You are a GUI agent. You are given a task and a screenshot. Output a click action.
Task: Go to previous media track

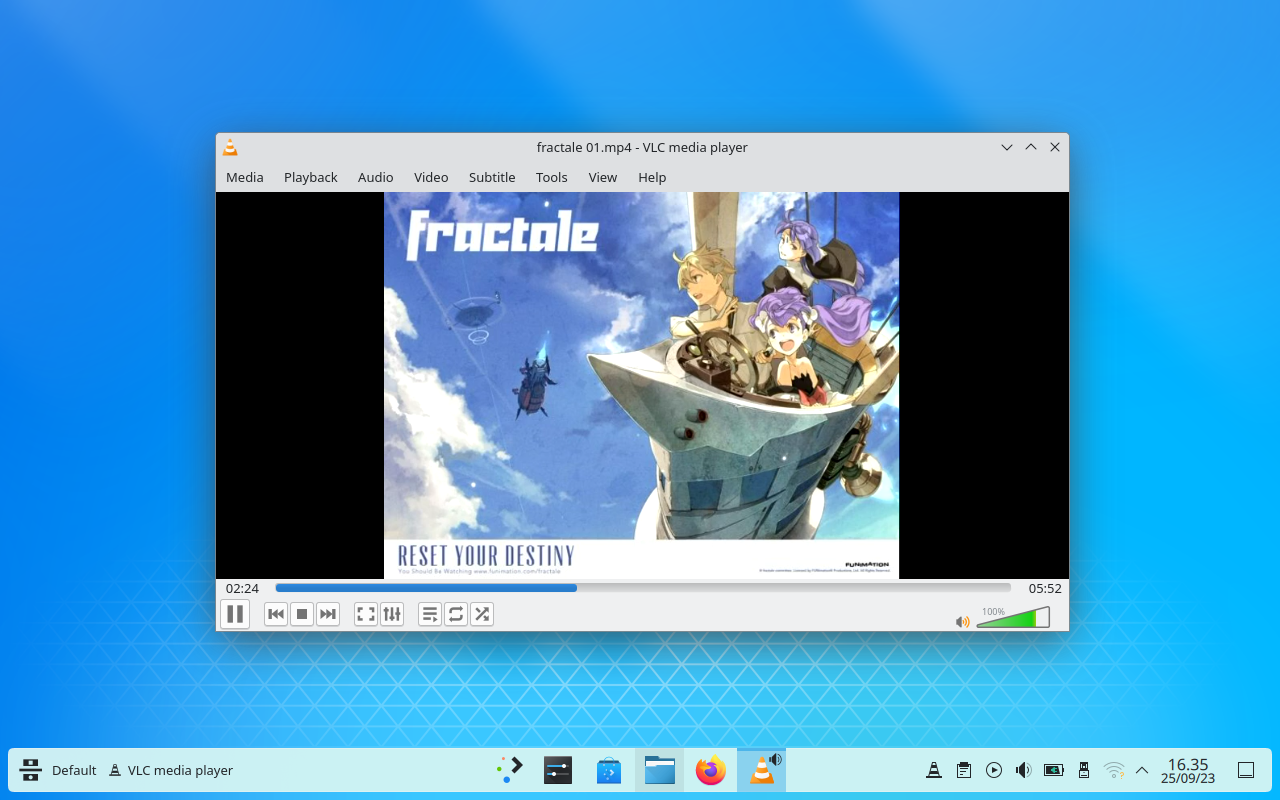click(276, 614)
